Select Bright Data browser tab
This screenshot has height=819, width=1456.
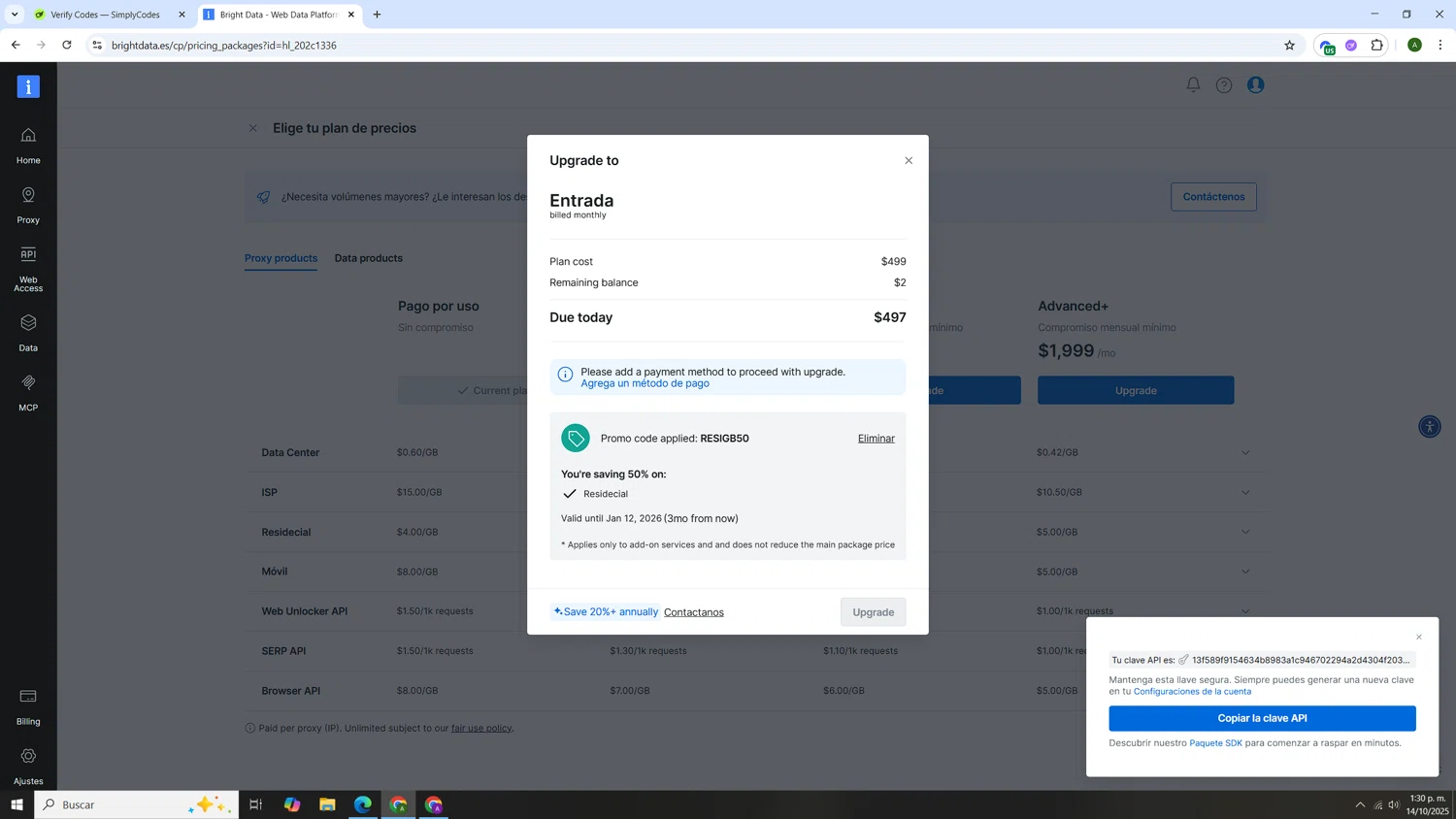(278, 15)
